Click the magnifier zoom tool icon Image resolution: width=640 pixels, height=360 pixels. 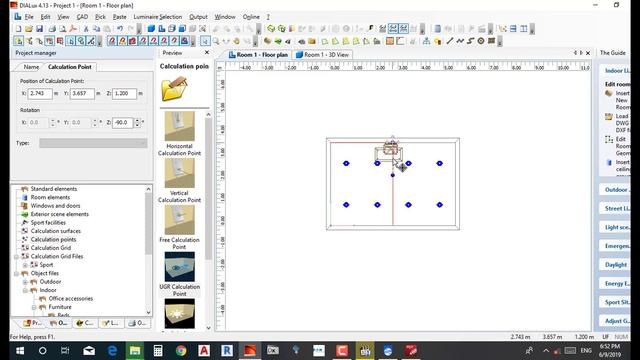coord(216,41)
